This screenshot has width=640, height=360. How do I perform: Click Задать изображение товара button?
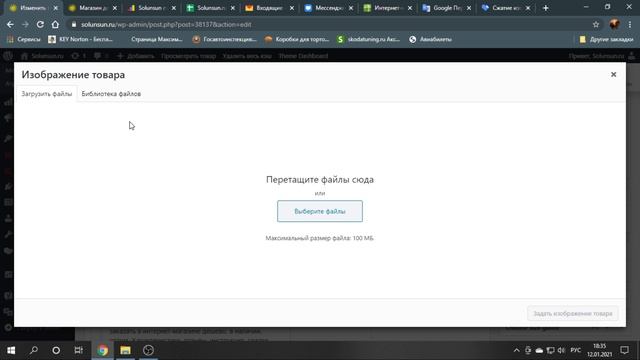[x=573, y=313]
